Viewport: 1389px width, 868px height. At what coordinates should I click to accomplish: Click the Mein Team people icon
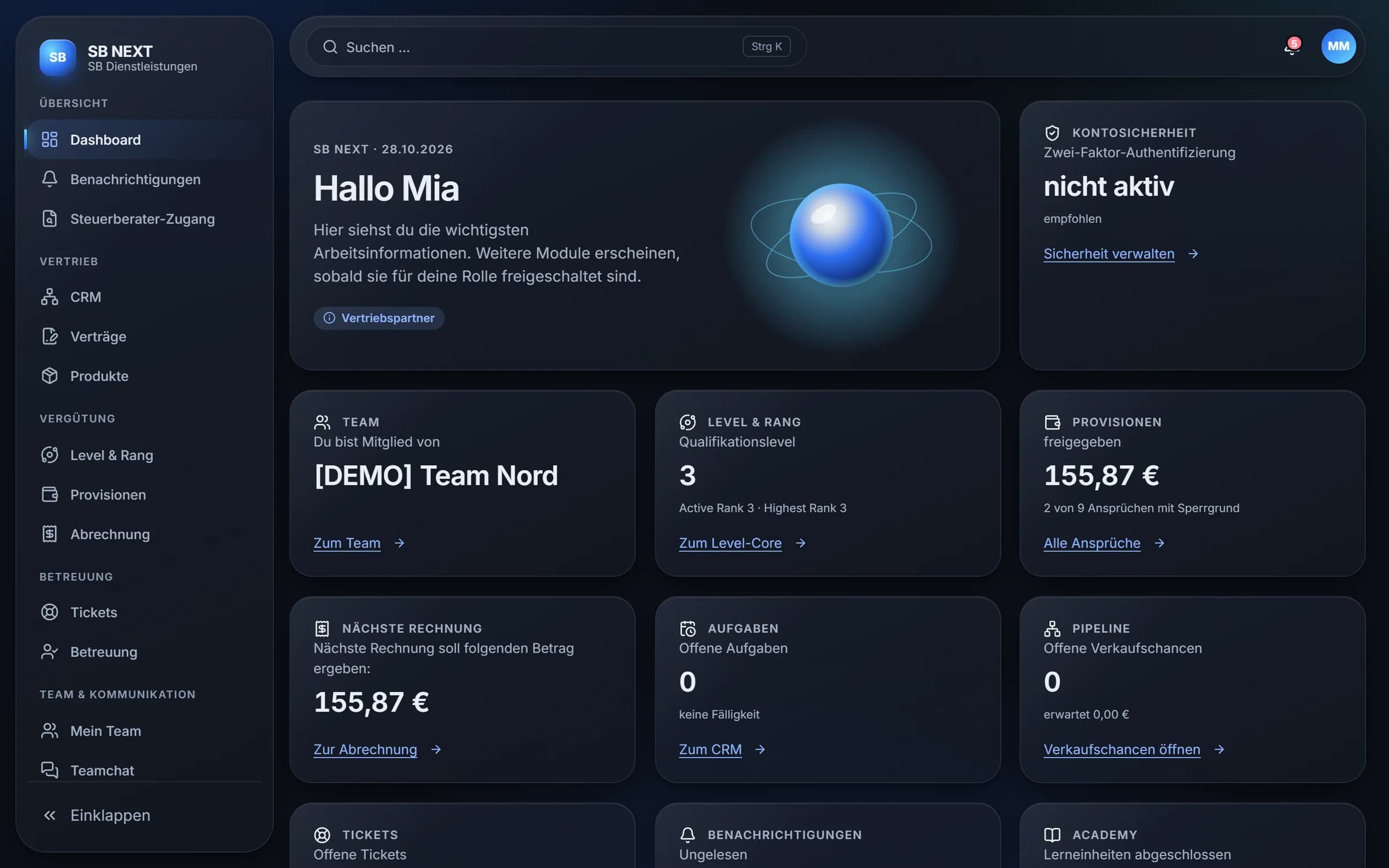pyautogui.click(x=50, y=731)
